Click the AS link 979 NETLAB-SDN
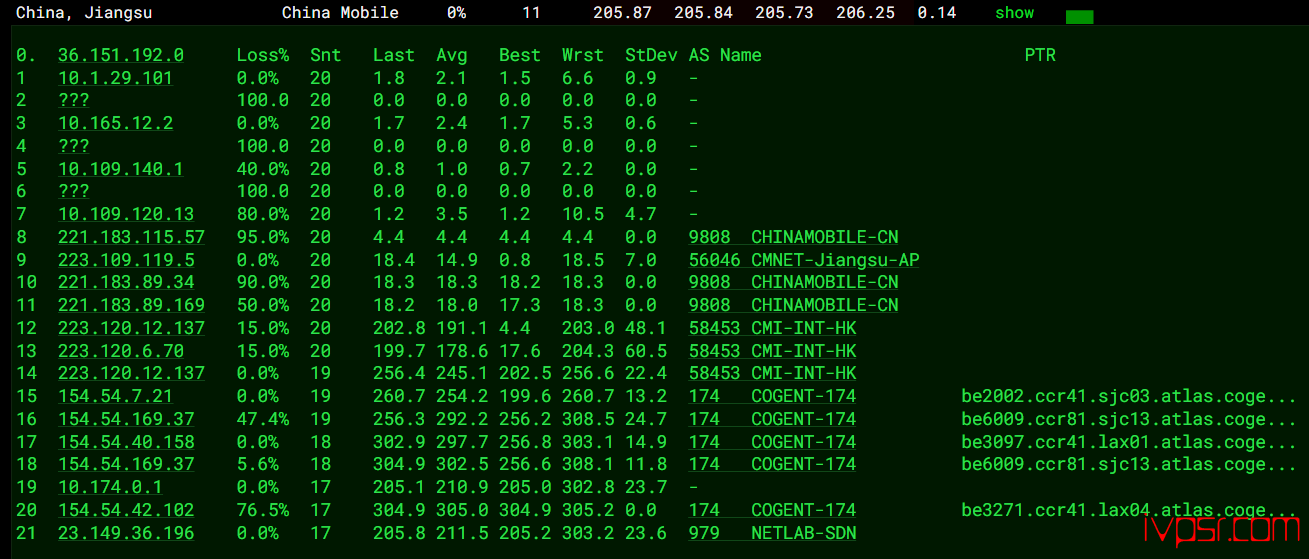 772,533
